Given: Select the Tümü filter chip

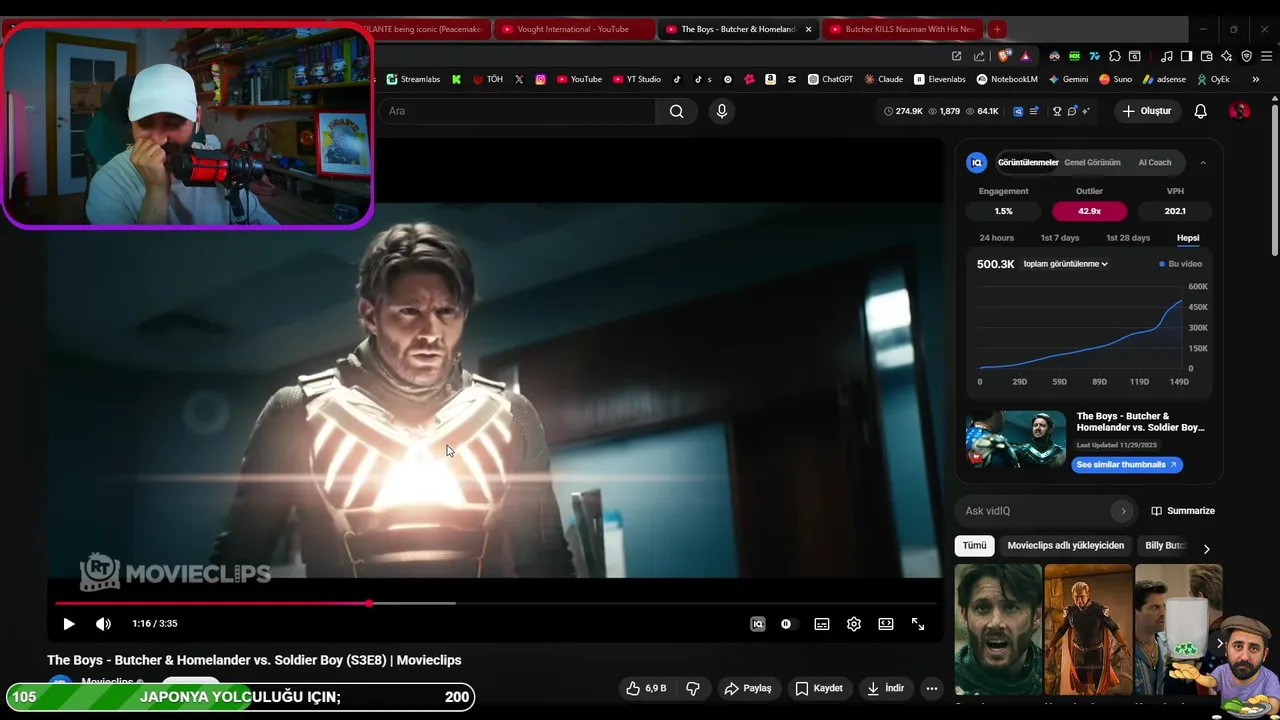Looking at the screenshot, I should (974, 546).
